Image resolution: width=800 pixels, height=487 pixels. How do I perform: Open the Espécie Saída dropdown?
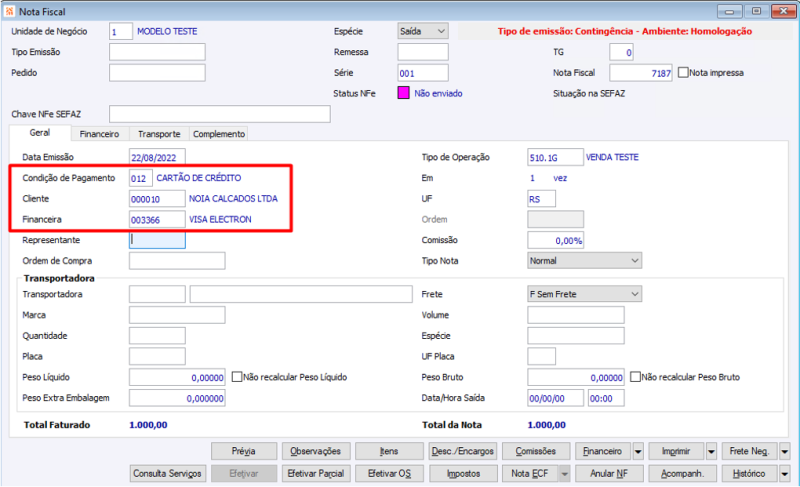(x=423, y=31)
